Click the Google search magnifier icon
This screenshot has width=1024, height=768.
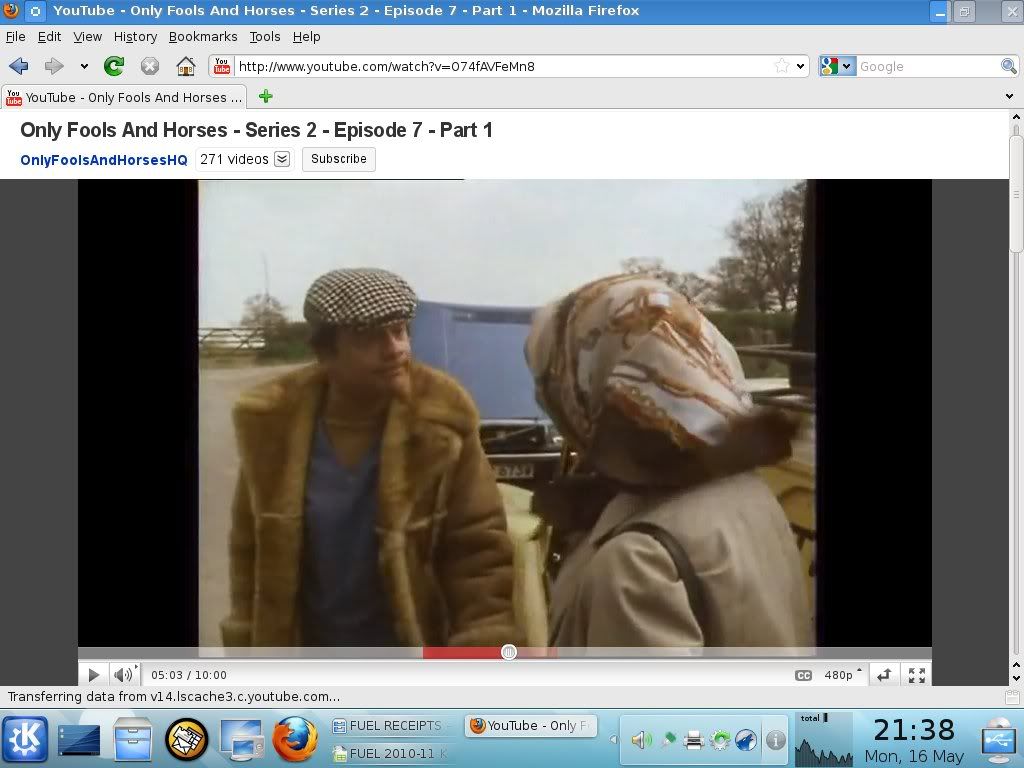[1008, 66]
